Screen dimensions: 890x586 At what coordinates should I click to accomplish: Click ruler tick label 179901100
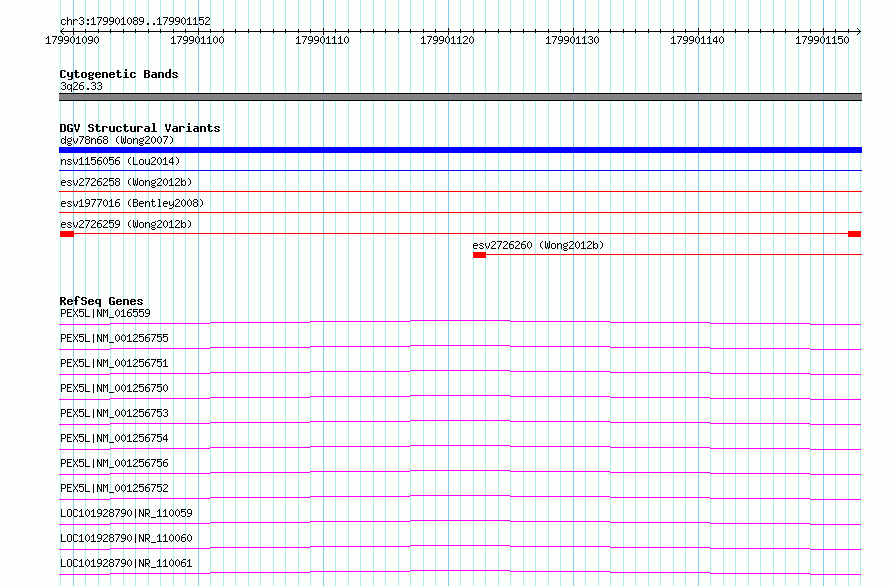click(197, 40)
